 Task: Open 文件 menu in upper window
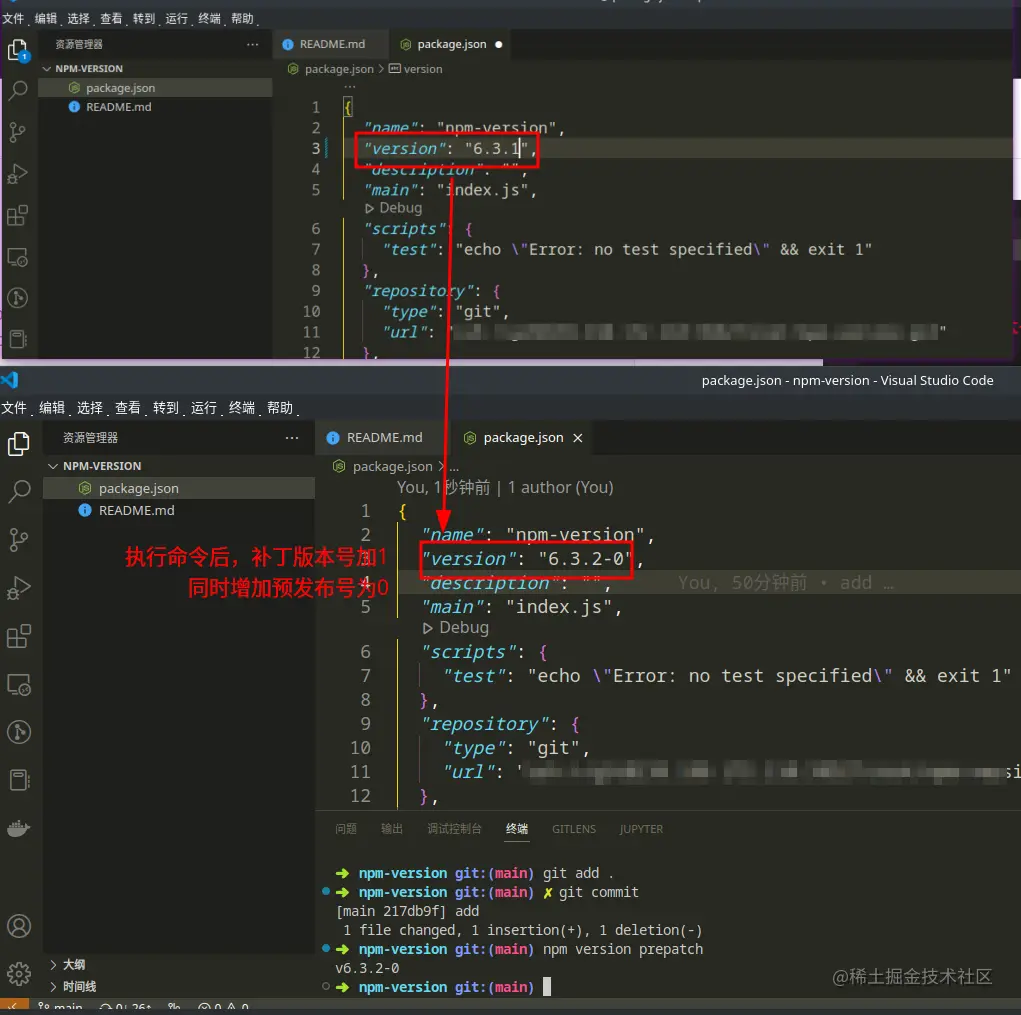13,18
